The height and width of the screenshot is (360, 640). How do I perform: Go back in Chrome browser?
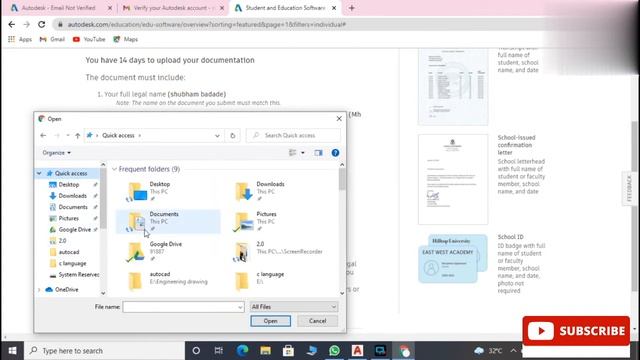click(11, 24)
